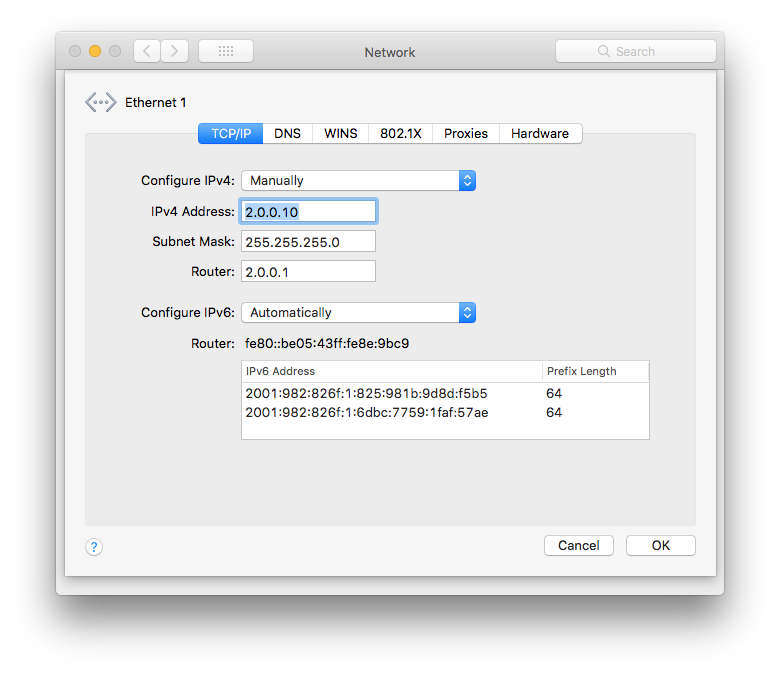Click the IPv4 Router field
Screen dimensions: 780x675
point(308,272)
